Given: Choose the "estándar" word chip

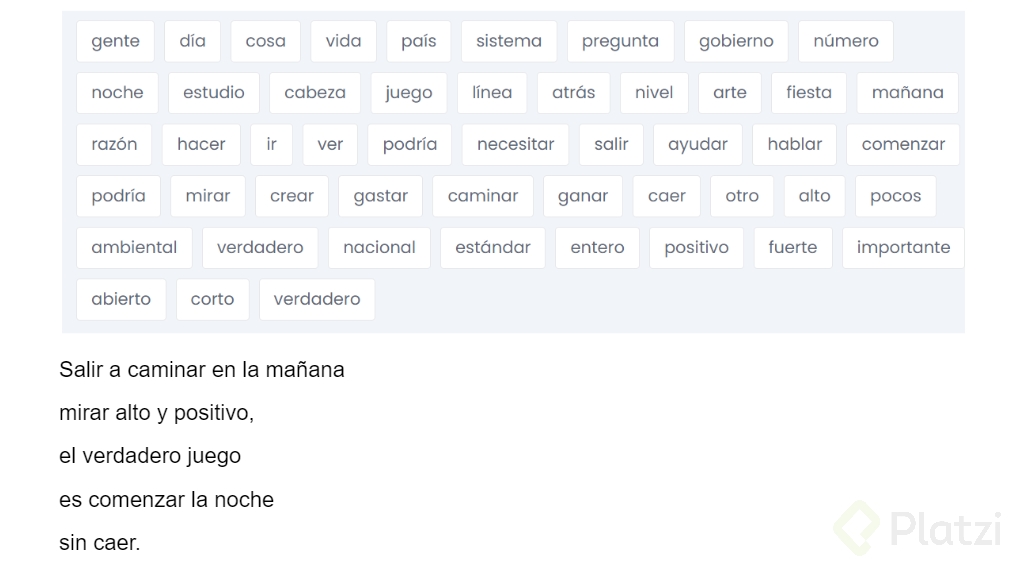Looking at the screenshot, I should (492, 247).
